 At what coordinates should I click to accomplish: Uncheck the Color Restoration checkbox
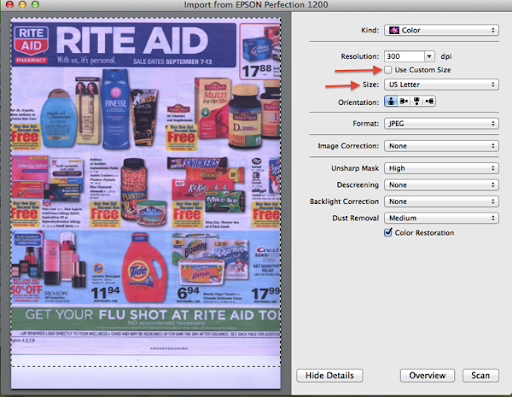[x=388, y=233]
